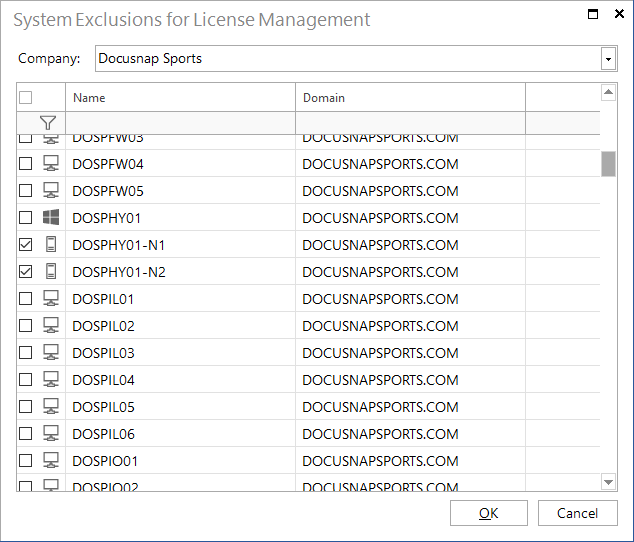634x542 pixels.
Task: Check the DOSPFW05 checkbox
Action: tap(25, 191)
